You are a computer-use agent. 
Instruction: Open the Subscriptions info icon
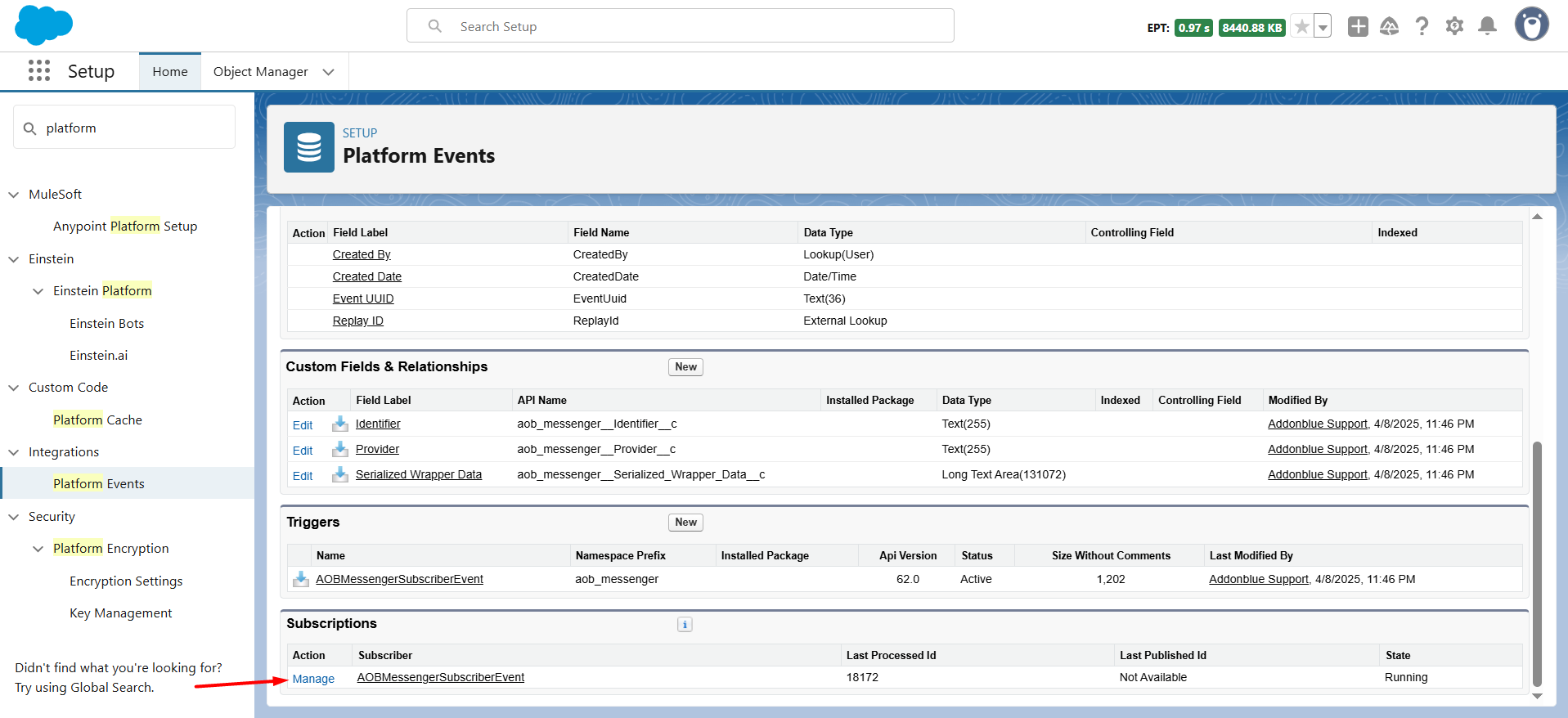click(685, 625)
